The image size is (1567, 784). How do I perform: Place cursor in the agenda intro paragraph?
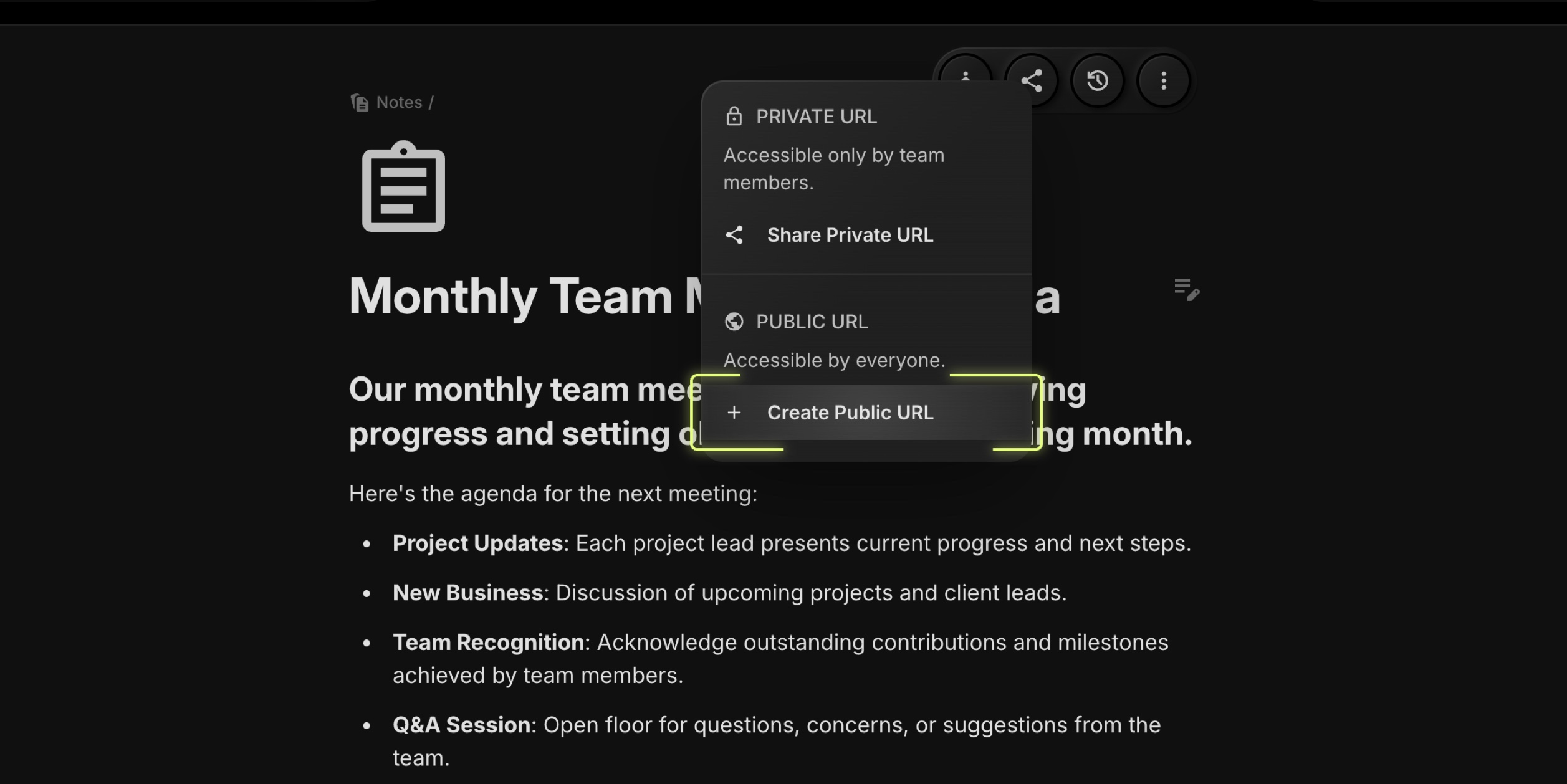[x=552, y=493]
